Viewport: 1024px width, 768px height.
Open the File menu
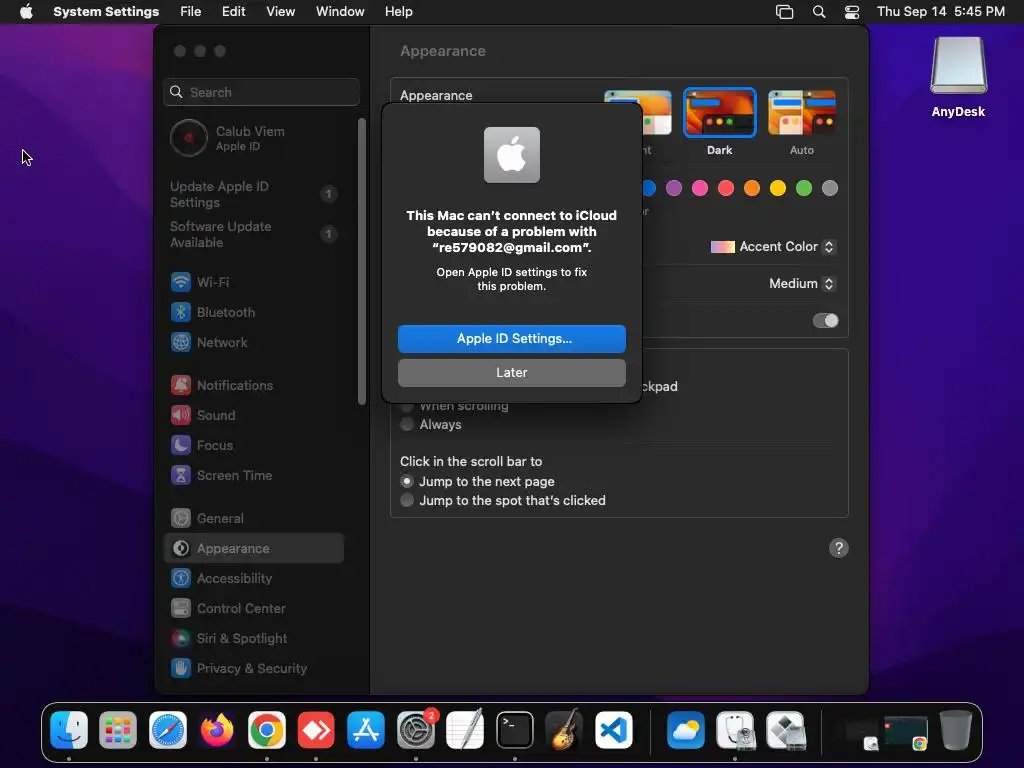point(191,12)
